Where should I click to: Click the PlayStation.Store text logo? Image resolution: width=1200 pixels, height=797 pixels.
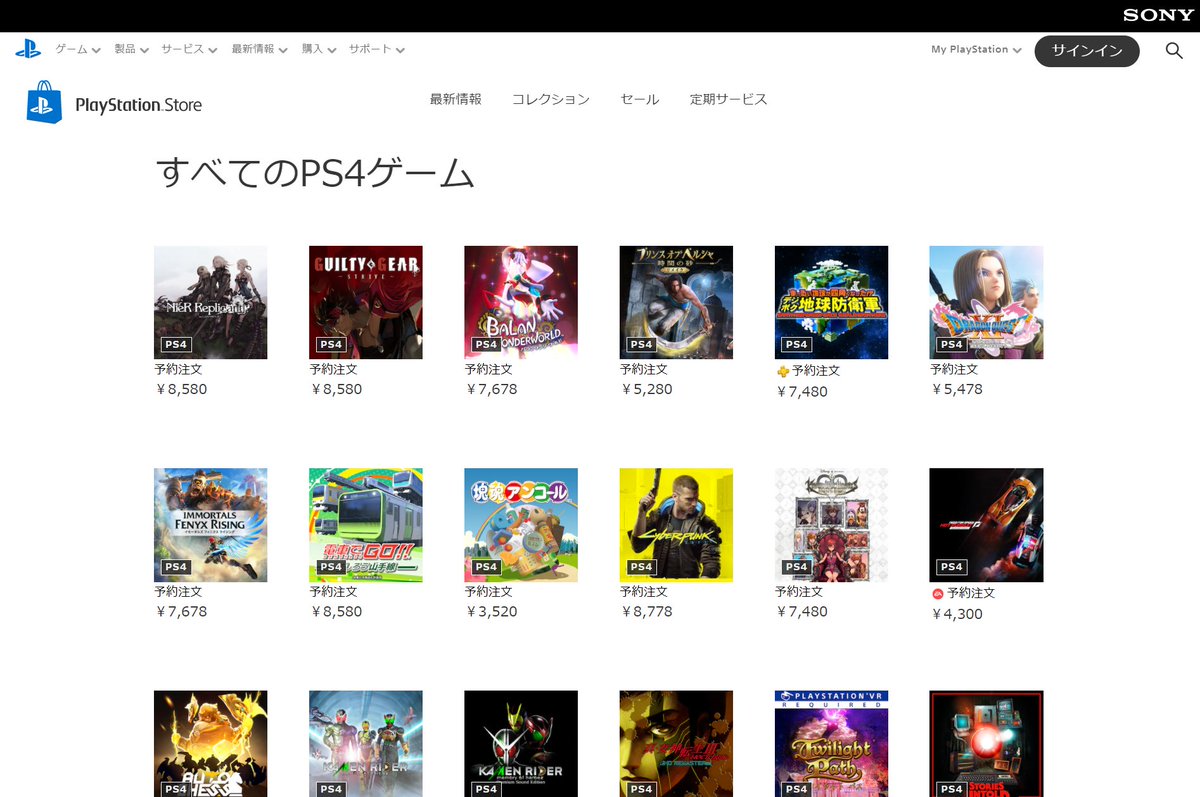pos(138,105)
